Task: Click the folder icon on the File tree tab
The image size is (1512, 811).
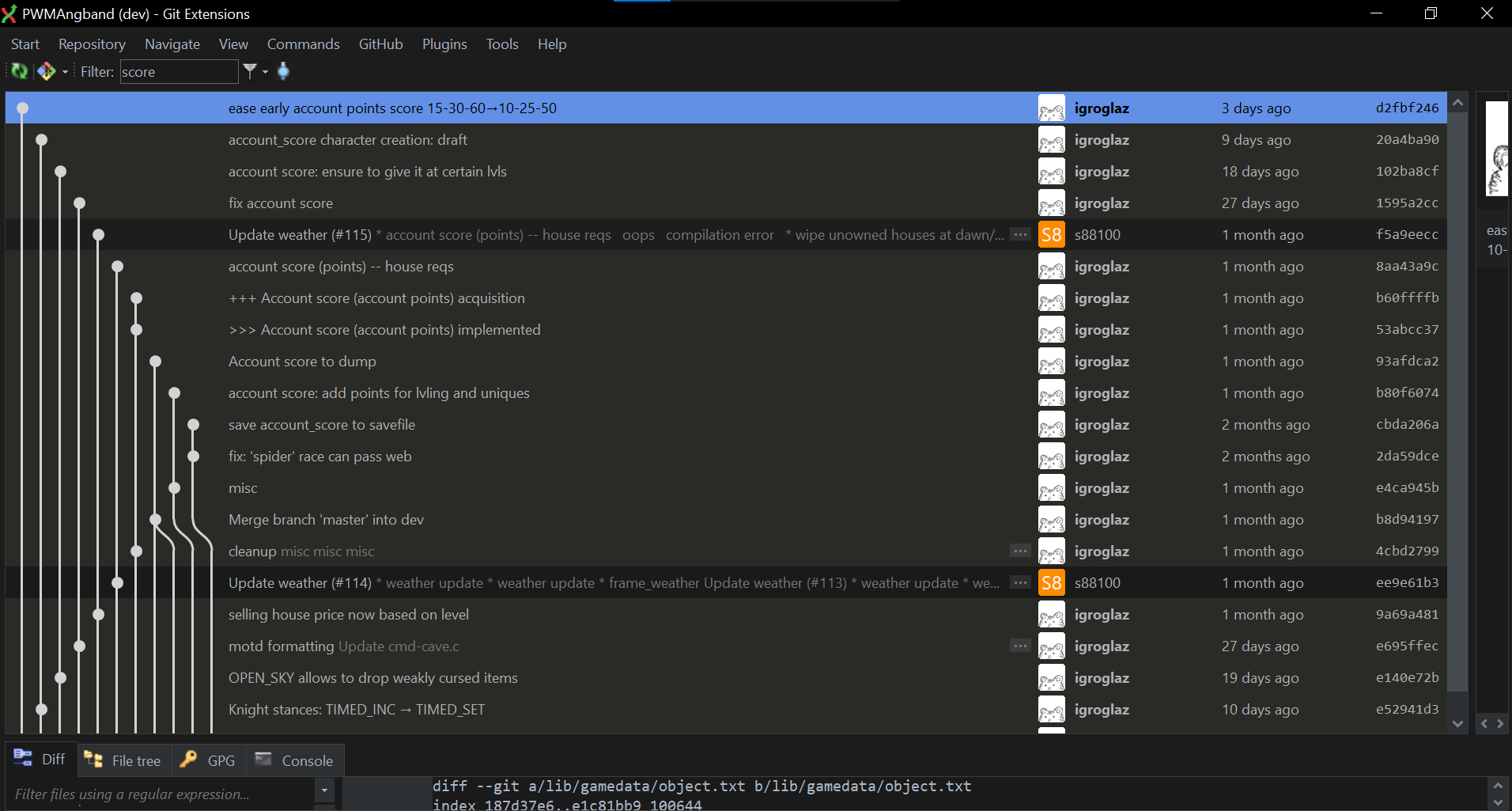Action: pos(93,760)
